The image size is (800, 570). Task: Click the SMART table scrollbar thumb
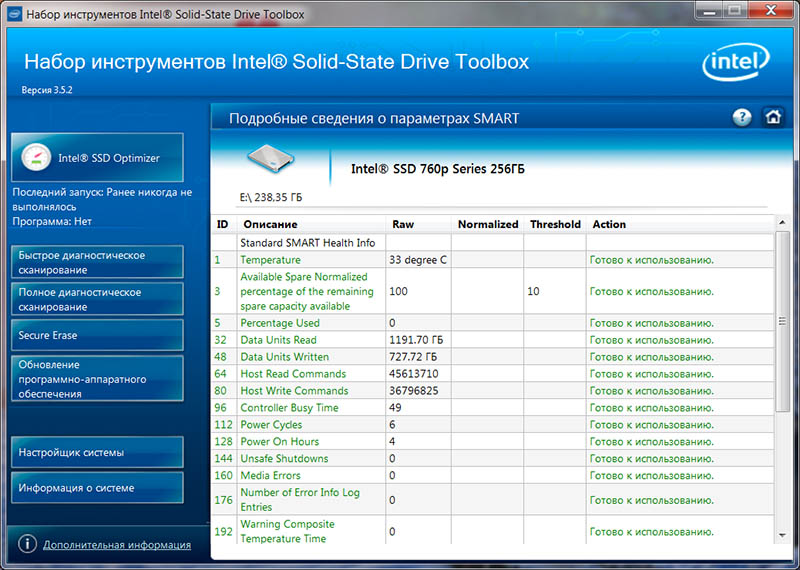click(782, 321)
